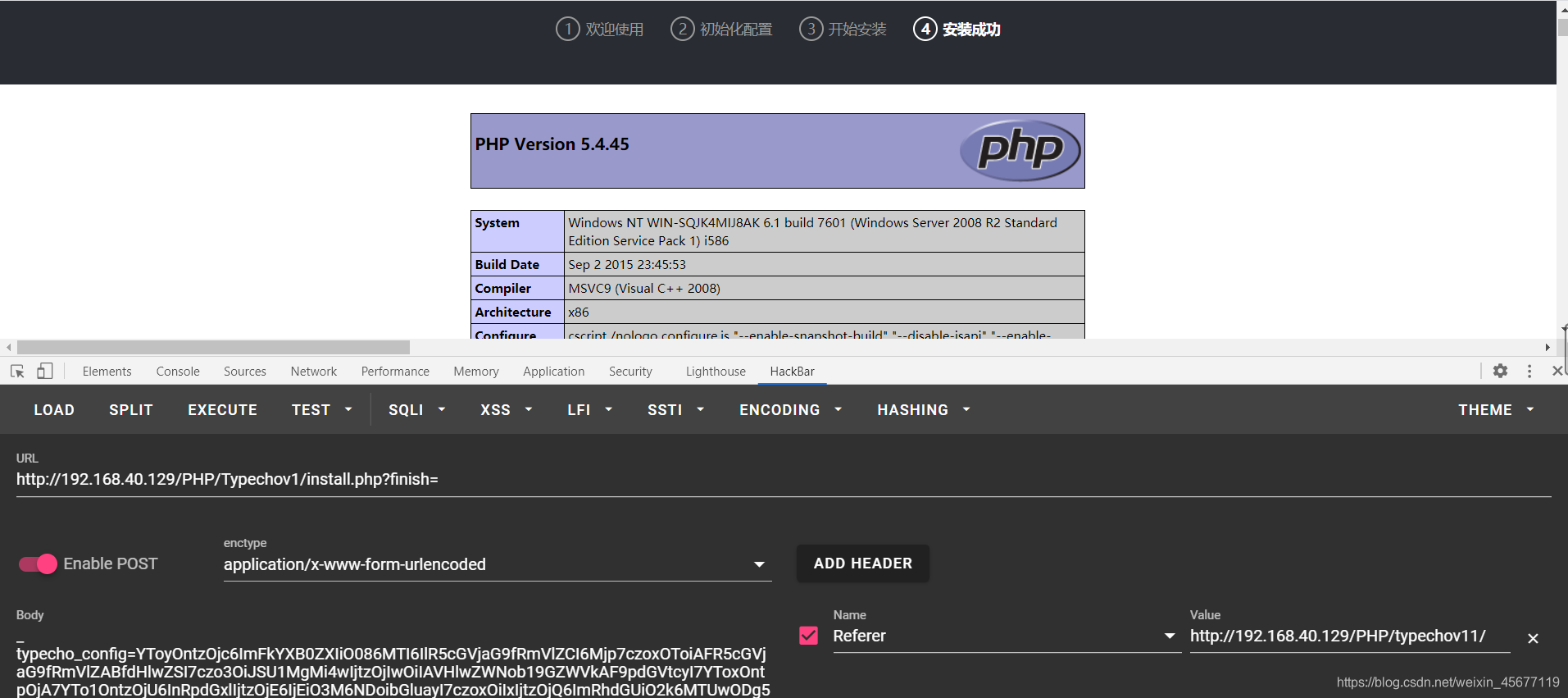Click the PHP Version 5.4.45 heading
The width and height of the screenshot is (1568, 698).
click(552, 144)
